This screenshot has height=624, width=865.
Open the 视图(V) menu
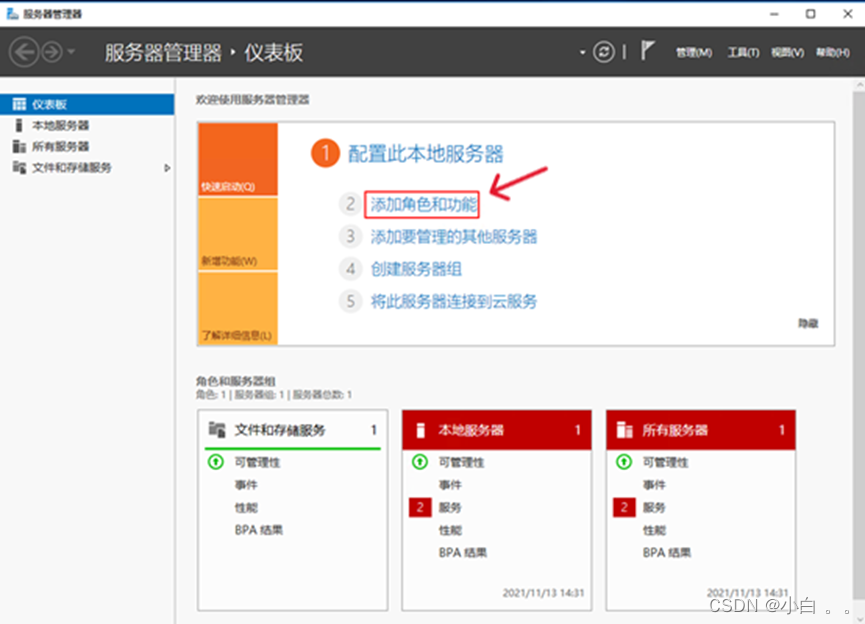pyautogui.click(x=787, y=52)
